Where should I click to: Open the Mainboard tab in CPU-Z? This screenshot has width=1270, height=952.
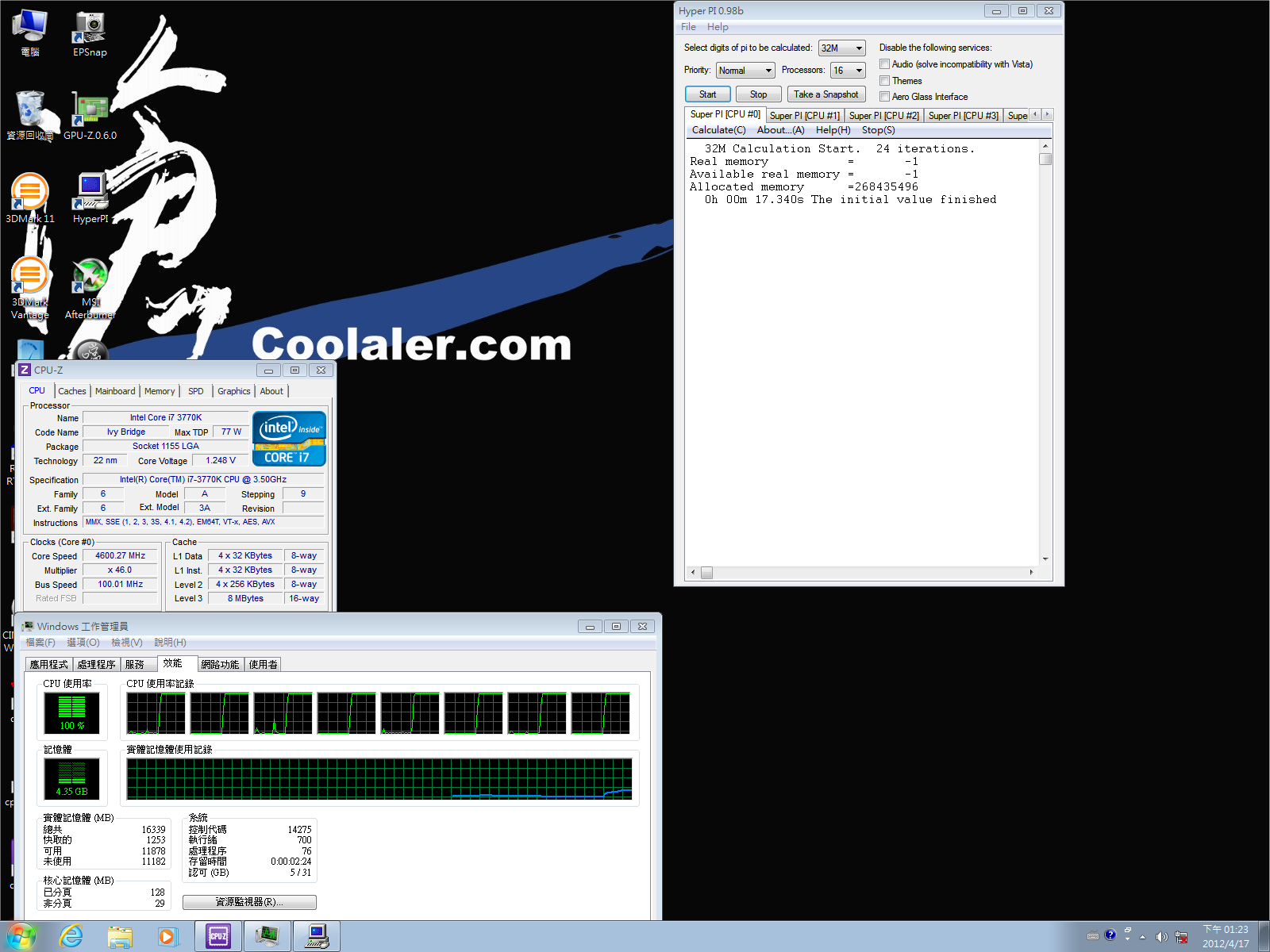(x=115, y=391)
